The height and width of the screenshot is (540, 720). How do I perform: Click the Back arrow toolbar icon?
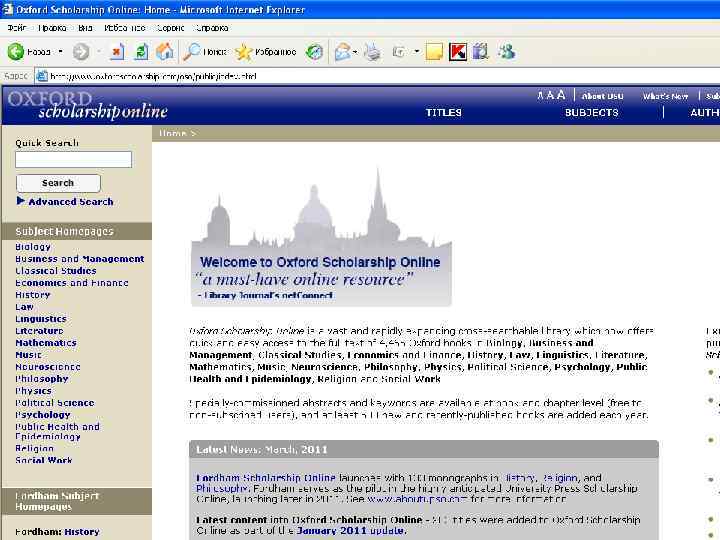pyautogui.click(x=16, y=51)
